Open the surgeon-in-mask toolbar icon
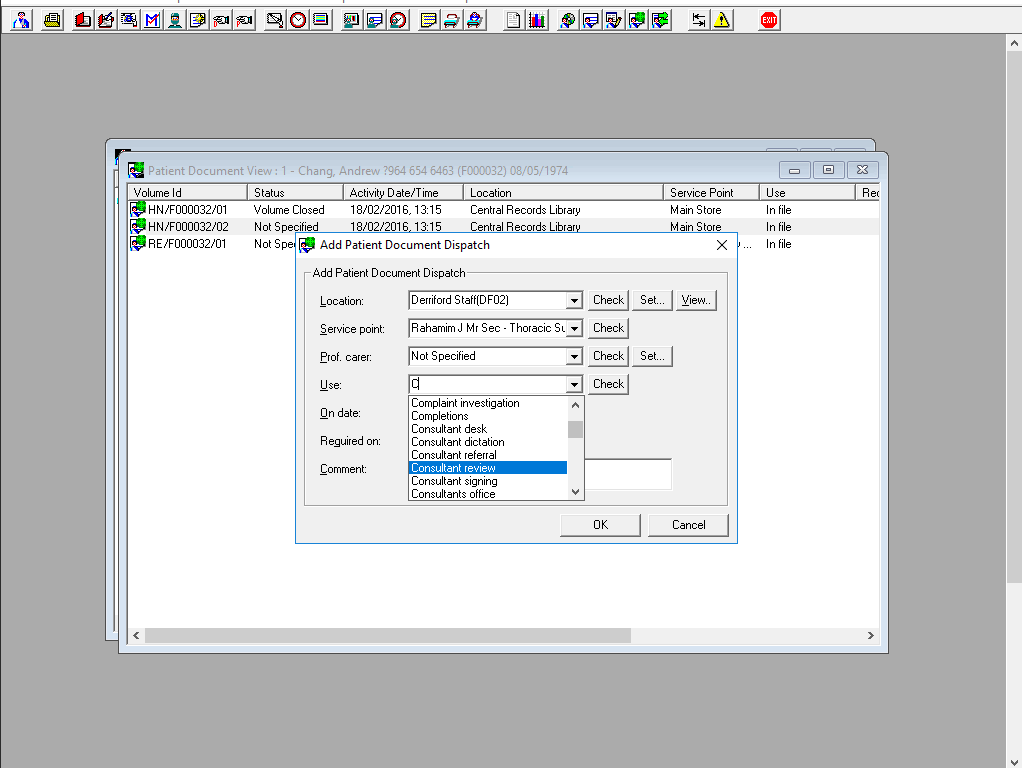1022x768 pixels. coord(175,20)
